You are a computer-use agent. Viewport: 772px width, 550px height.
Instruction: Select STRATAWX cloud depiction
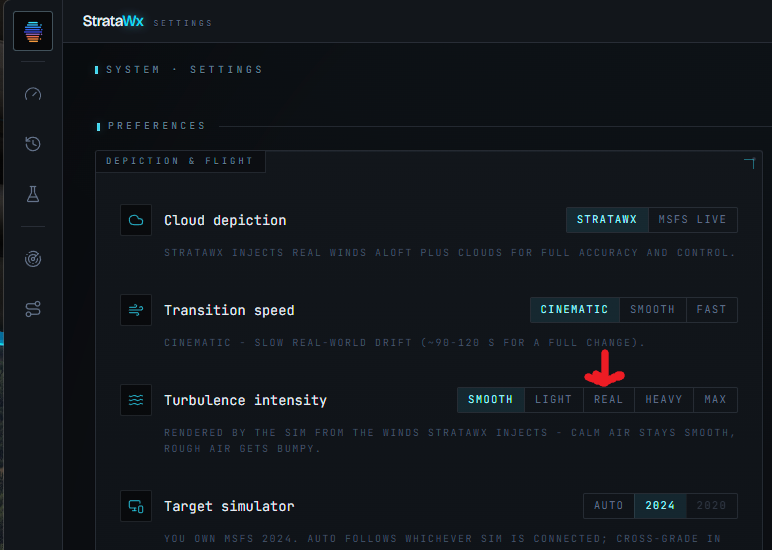tap(607, 220)
